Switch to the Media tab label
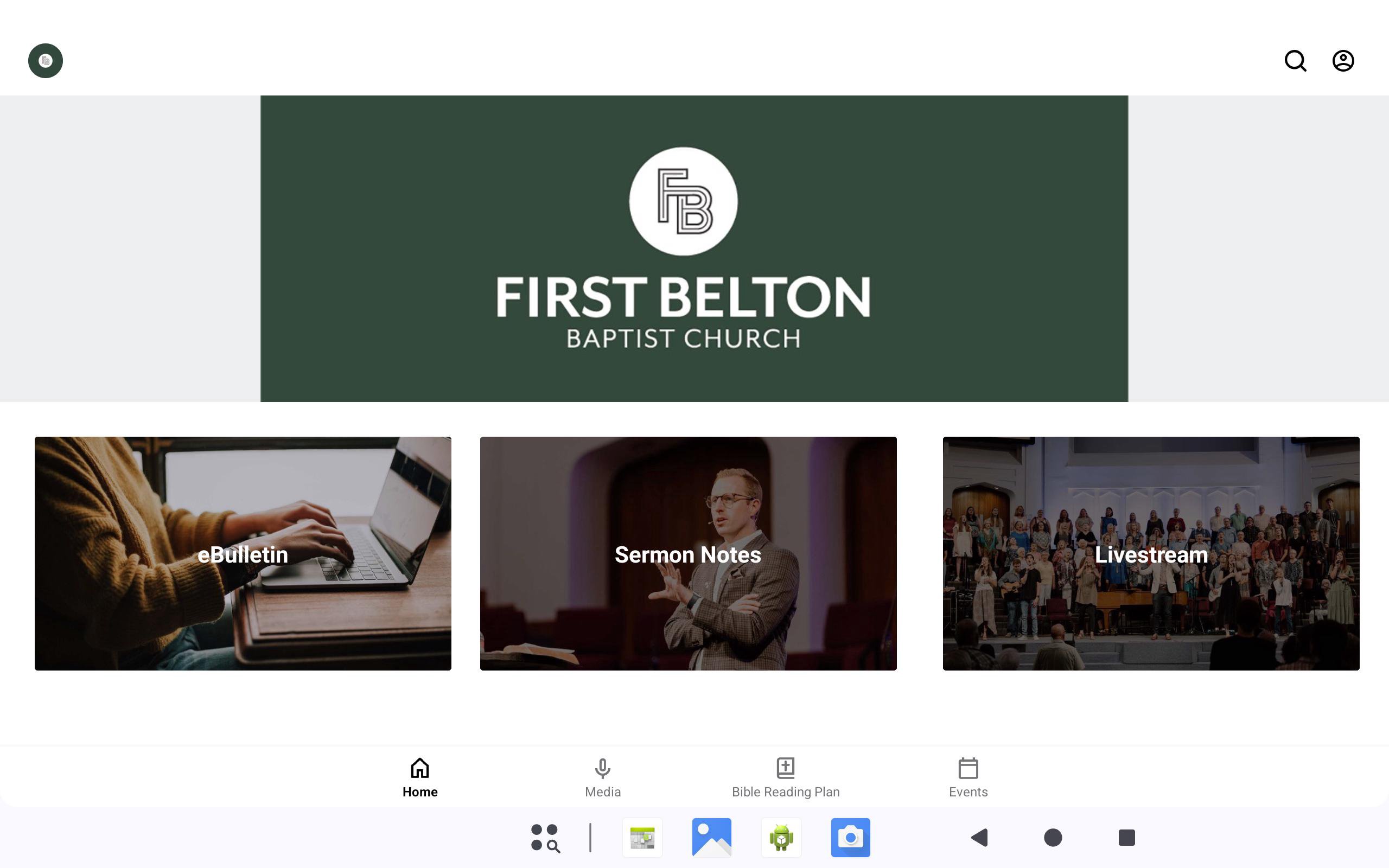Screen dimensions: 1389x868 click(603, 792)
